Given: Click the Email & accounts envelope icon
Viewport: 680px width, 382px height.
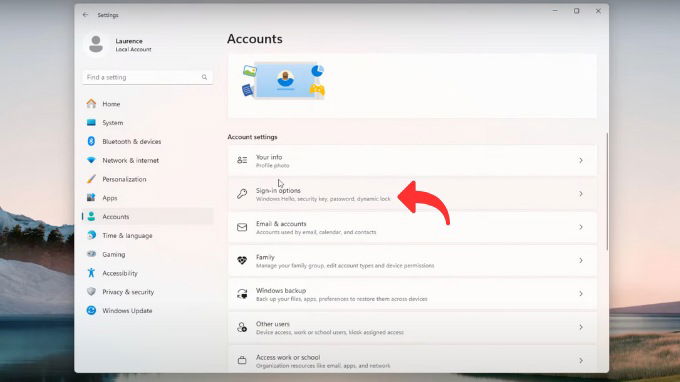Looking at the screenshot, I should click(242, 227).
